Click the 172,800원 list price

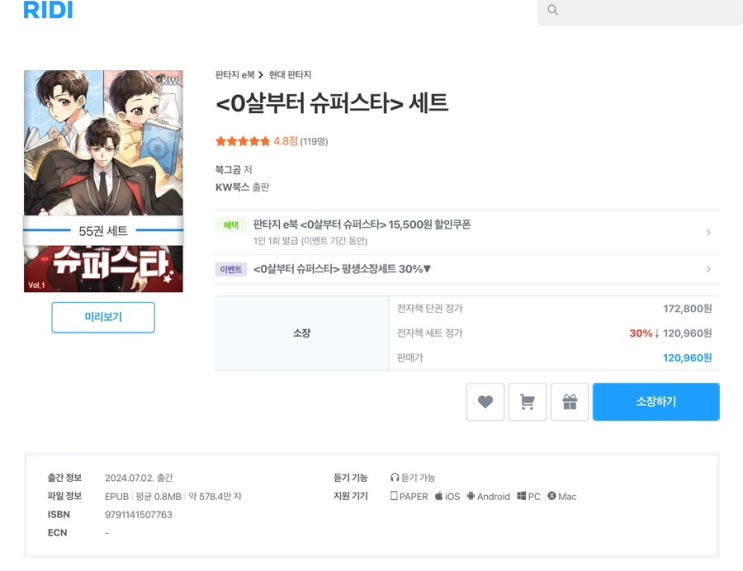coord(687,309)
